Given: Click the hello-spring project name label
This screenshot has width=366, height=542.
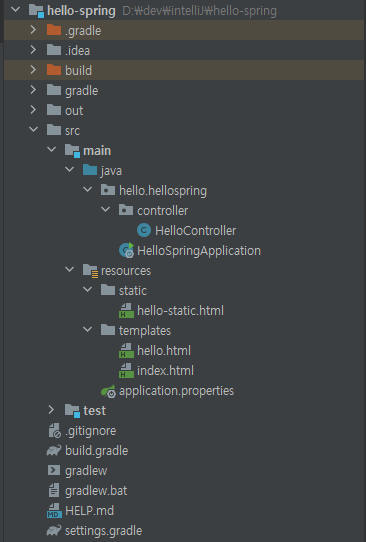Looking at the screenshot, I should tap(81, 11).
